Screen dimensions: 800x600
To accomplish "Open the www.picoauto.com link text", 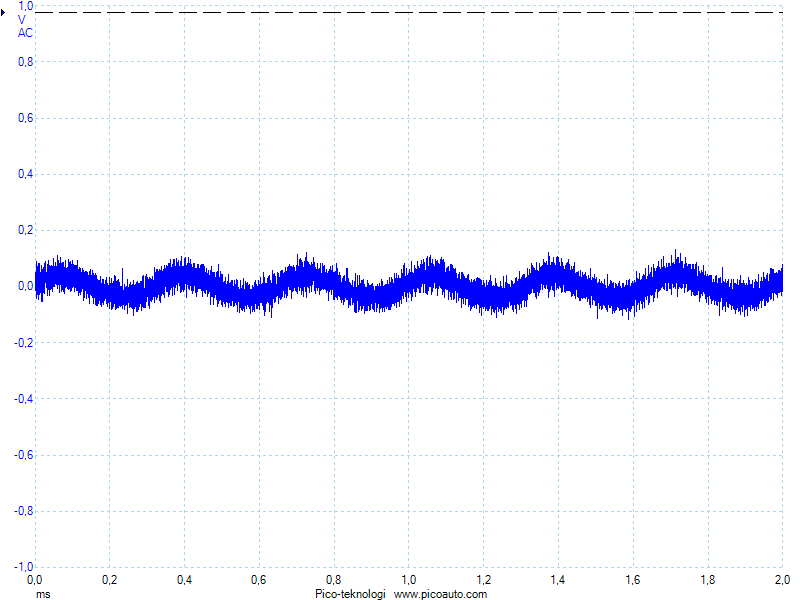I will coord(440,594).
